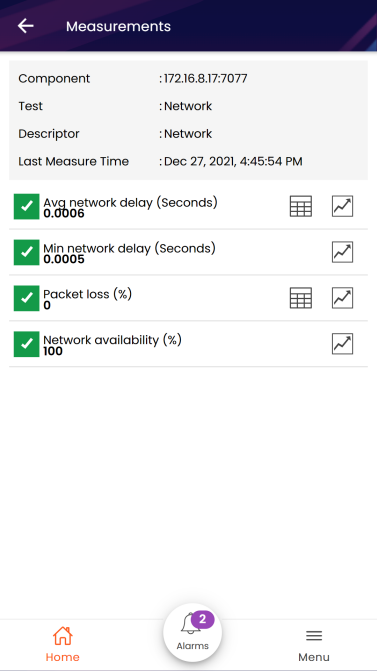This screenshot has width=377, height=671.
Task: Show trend graph for Min network delay
Action: point(342,252)
